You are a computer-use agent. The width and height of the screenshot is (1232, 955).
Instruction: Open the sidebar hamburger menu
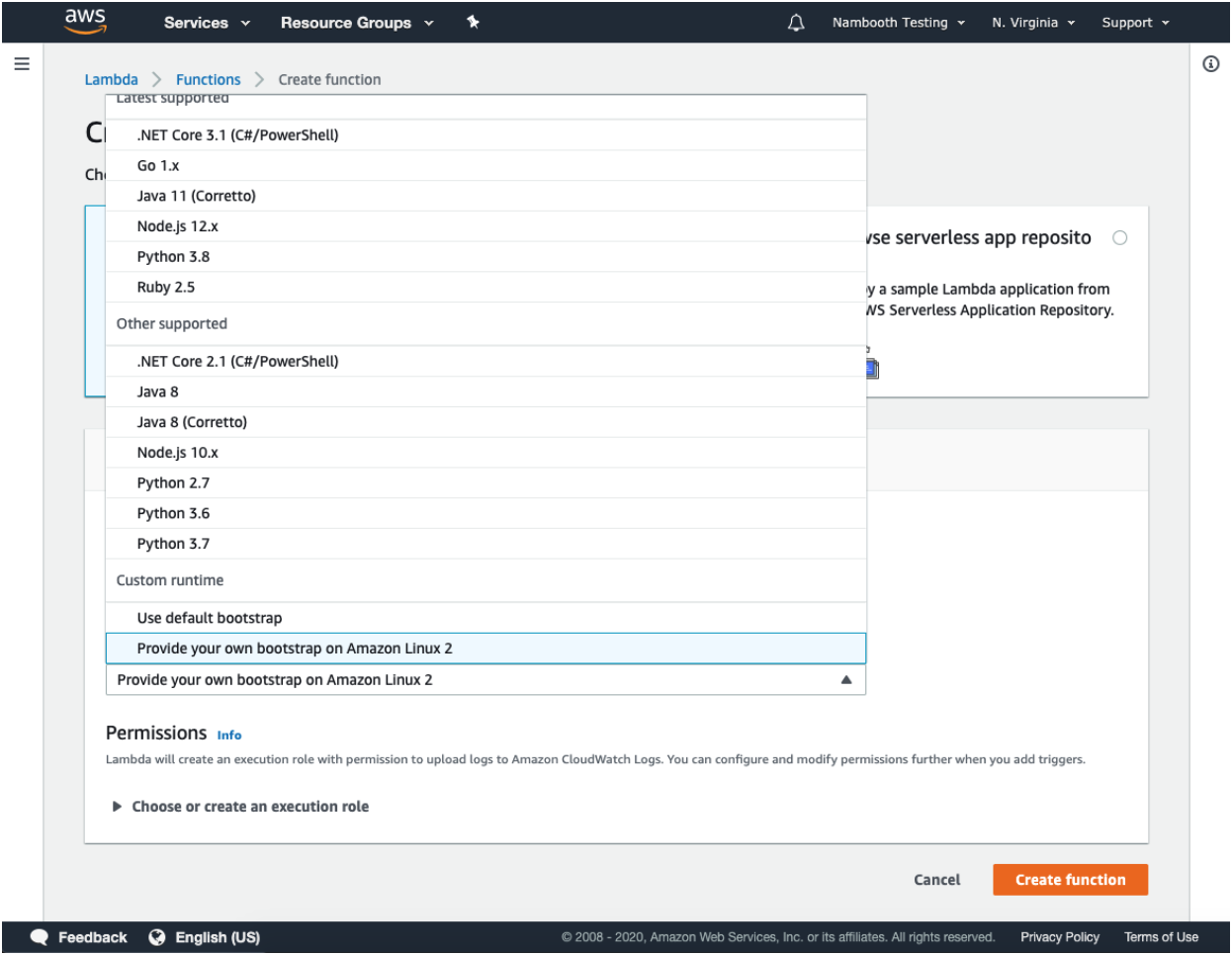21,63
